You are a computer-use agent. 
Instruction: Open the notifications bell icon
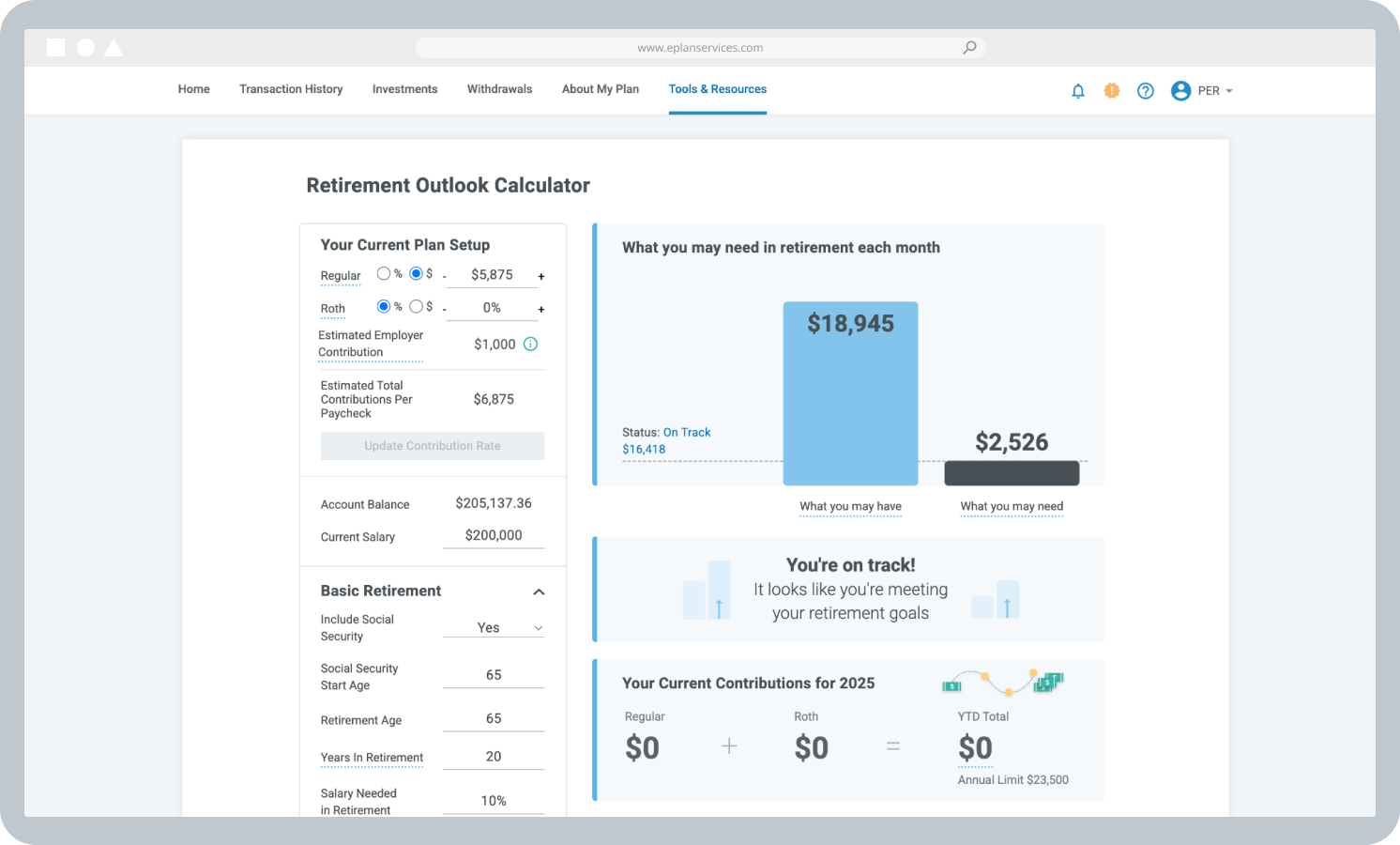coord(1078,91)
